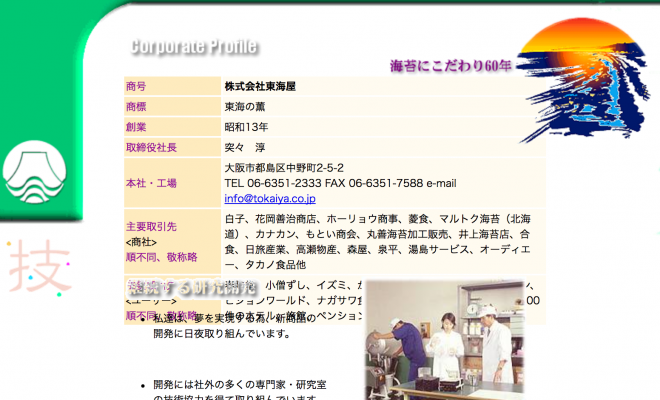Select the founding year 昭和13年
Viewport: 660px width, 400px height.
[246, 127]
